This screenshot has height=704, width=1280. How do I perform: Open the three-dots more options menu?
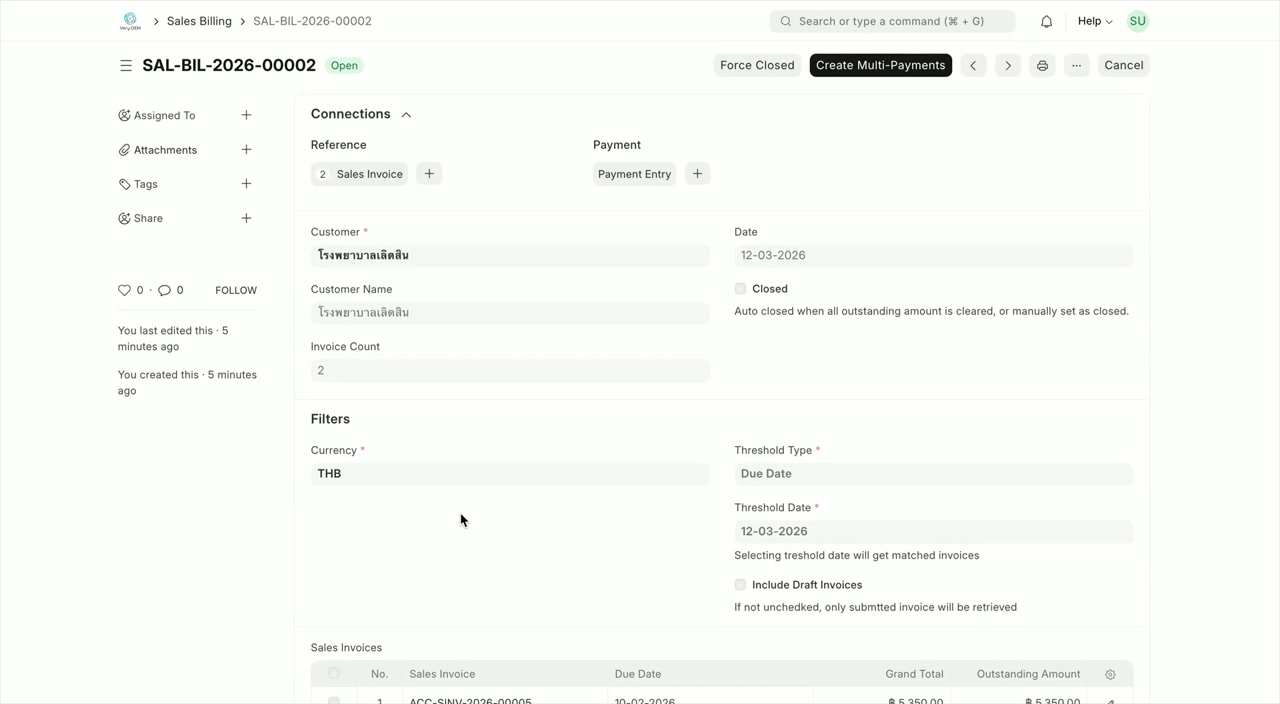click(1076, 66)
